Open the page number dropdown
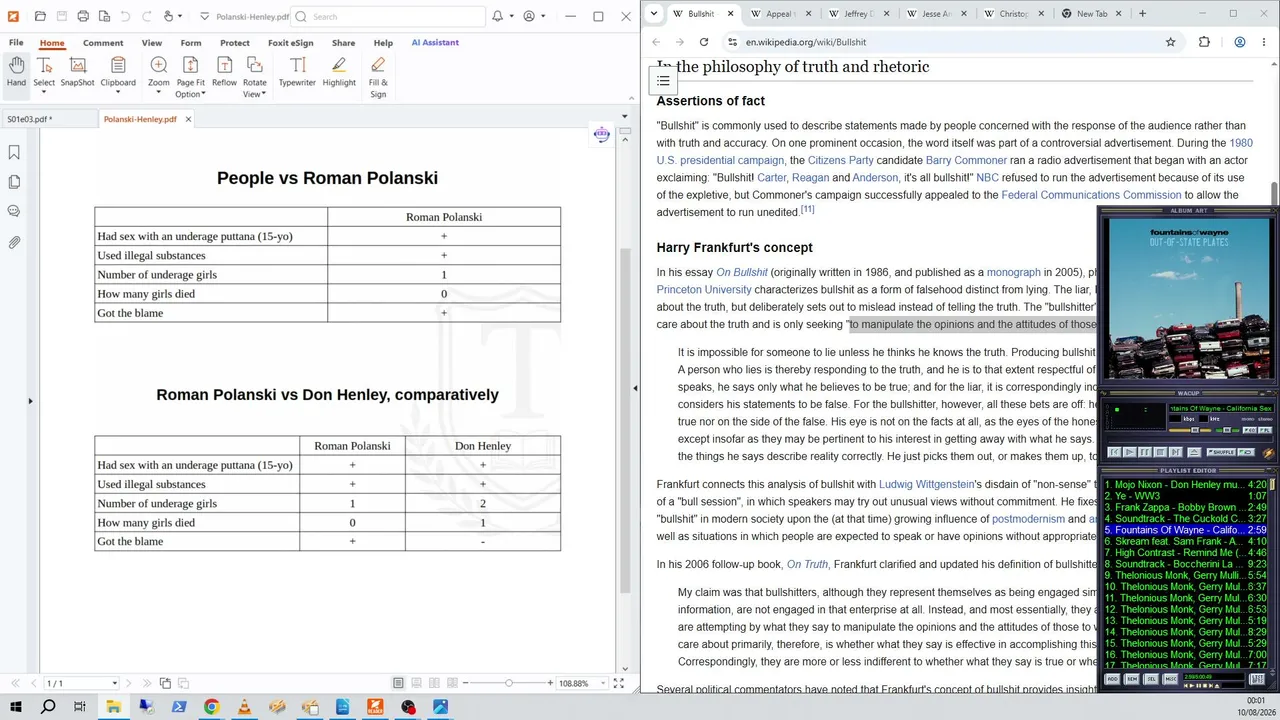The image size is (1280, 720). tap(115, 683)
